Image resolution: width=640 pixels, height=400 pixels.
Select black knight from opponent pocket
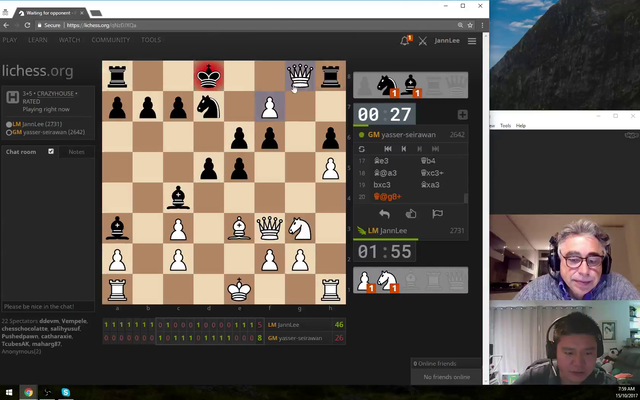point(387,85)
